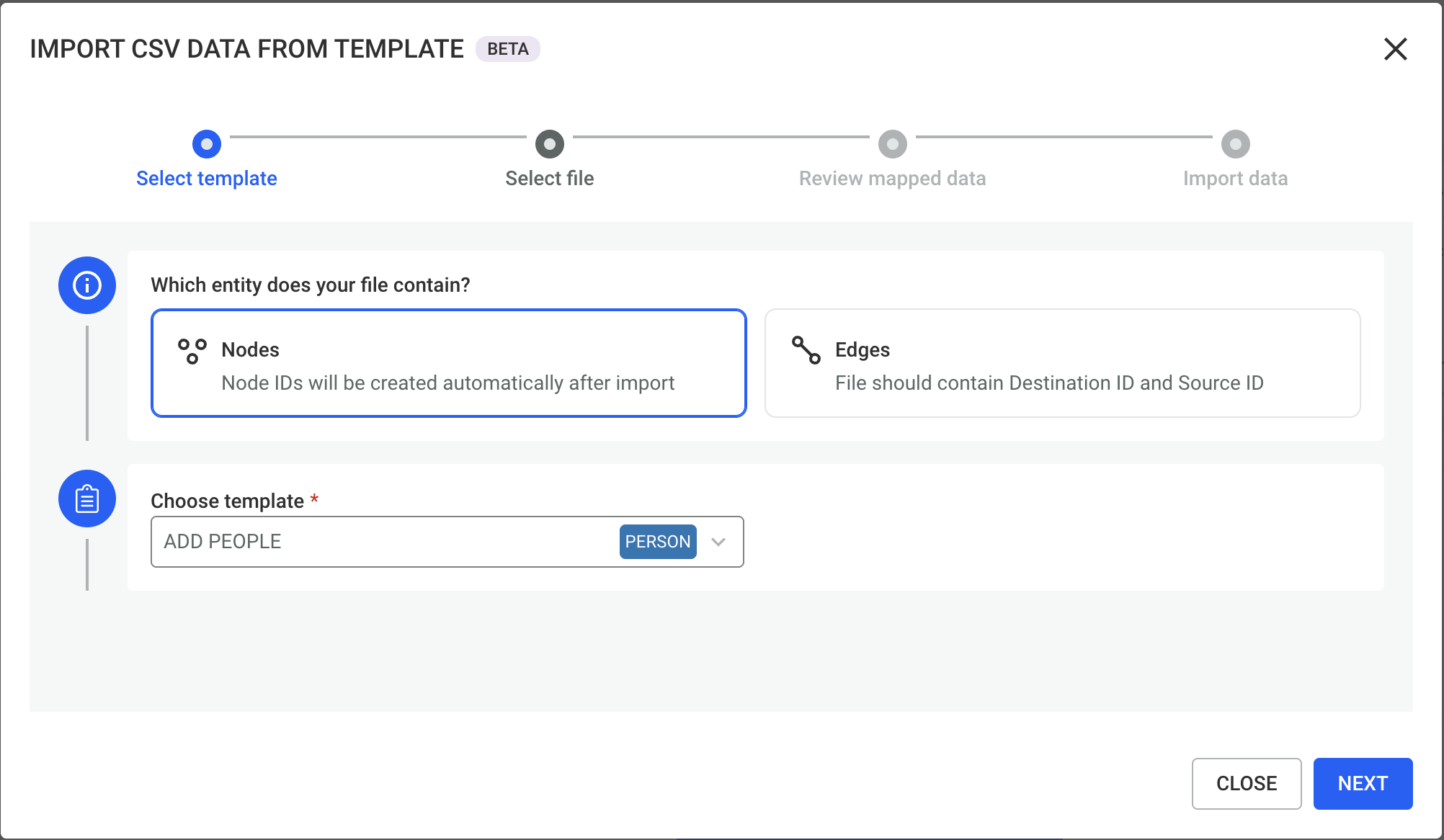Select the Edges entity option card
Screen dimensions: 1444x840
1062,363
